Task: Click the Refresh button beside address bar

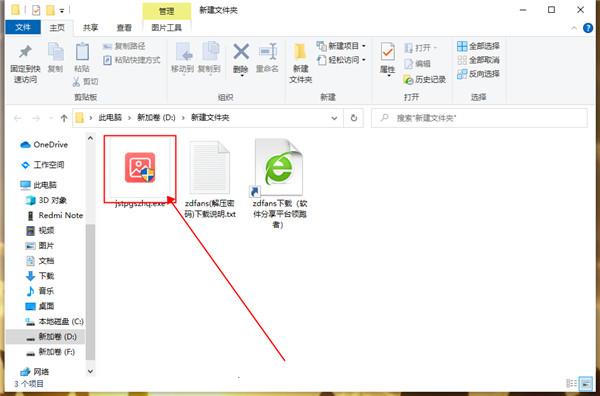Action: [x=354, y=118]
